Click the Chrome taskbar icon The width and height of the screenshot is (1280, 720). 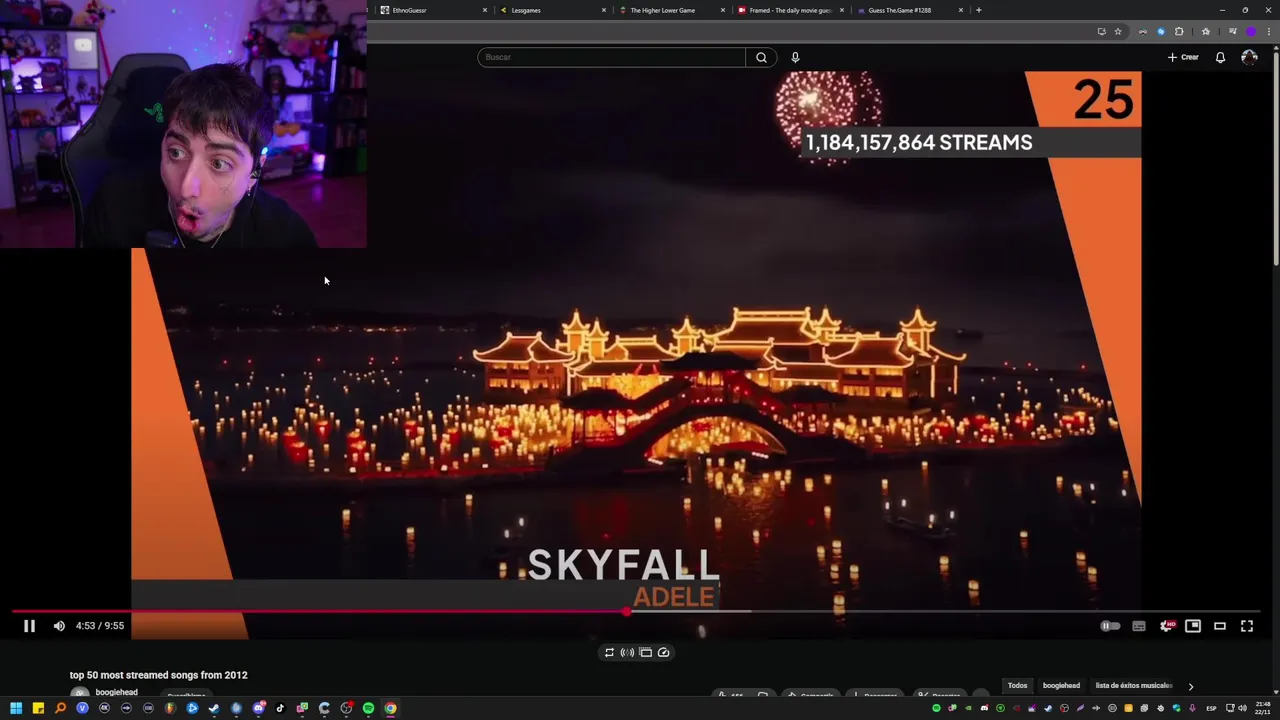[x=390, y=708]
